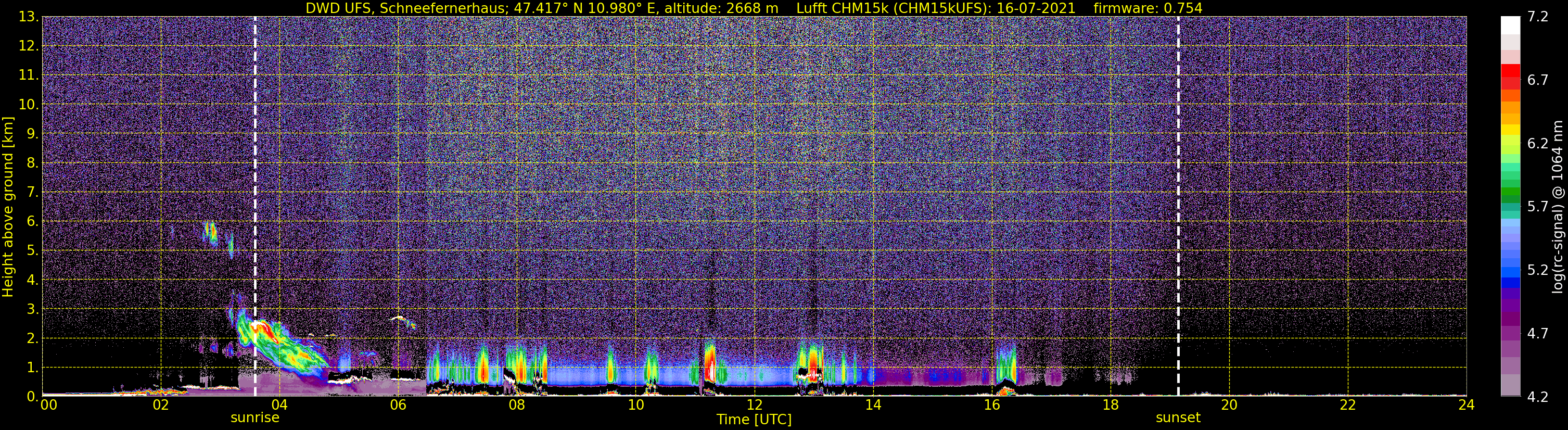1568x430 pixels.
Task: Click the height tick label 3.
Action: pos(32,309)
